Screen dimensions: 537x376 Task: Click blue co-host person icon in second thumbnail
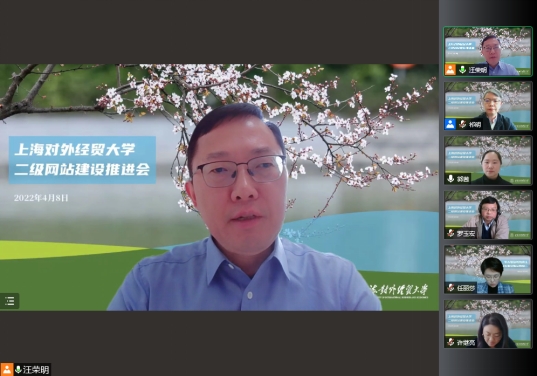(450, 124)
